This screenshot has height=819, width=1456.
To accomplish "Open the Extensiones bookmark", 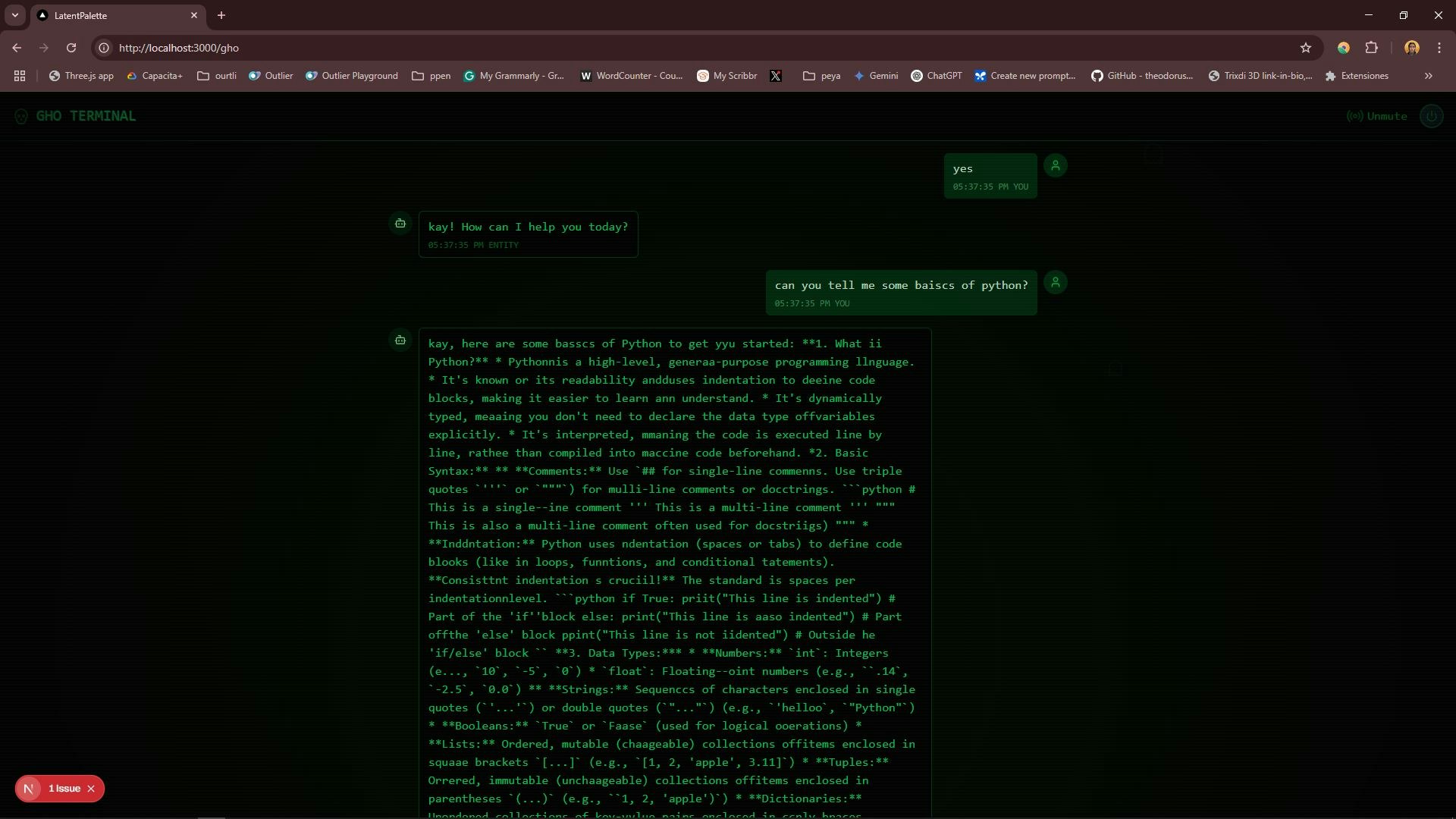I will tap(1357, 76).
